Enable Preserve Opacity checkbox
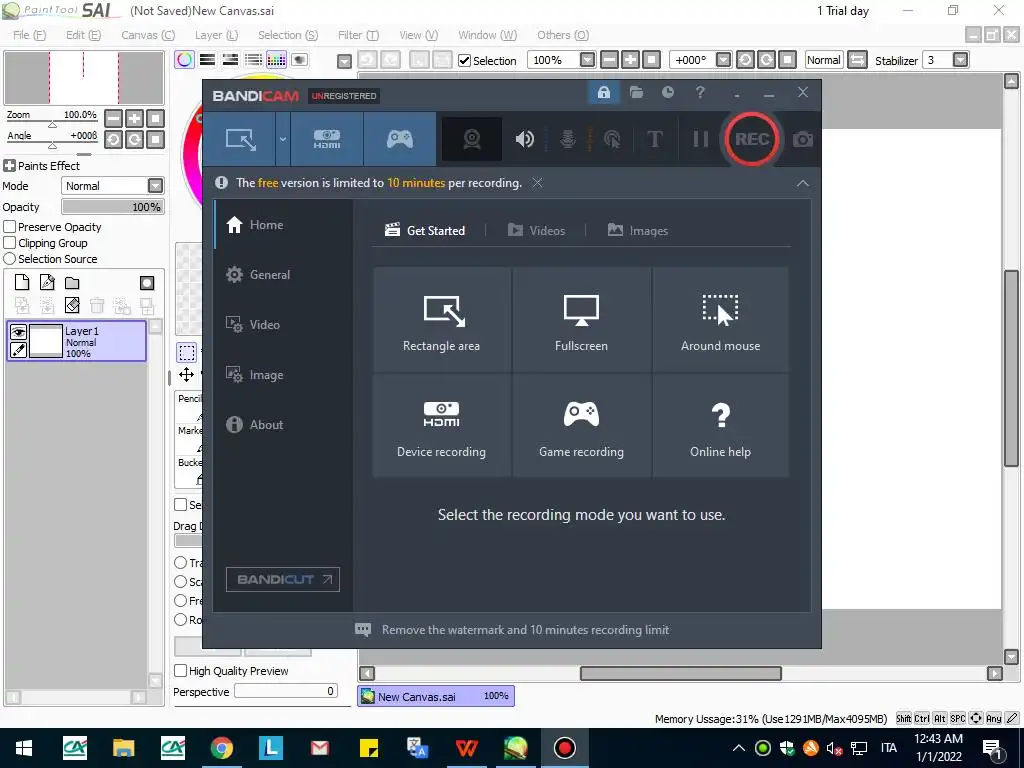Image resolution: width=1024 pixels, height=768 pixels. 10,227
